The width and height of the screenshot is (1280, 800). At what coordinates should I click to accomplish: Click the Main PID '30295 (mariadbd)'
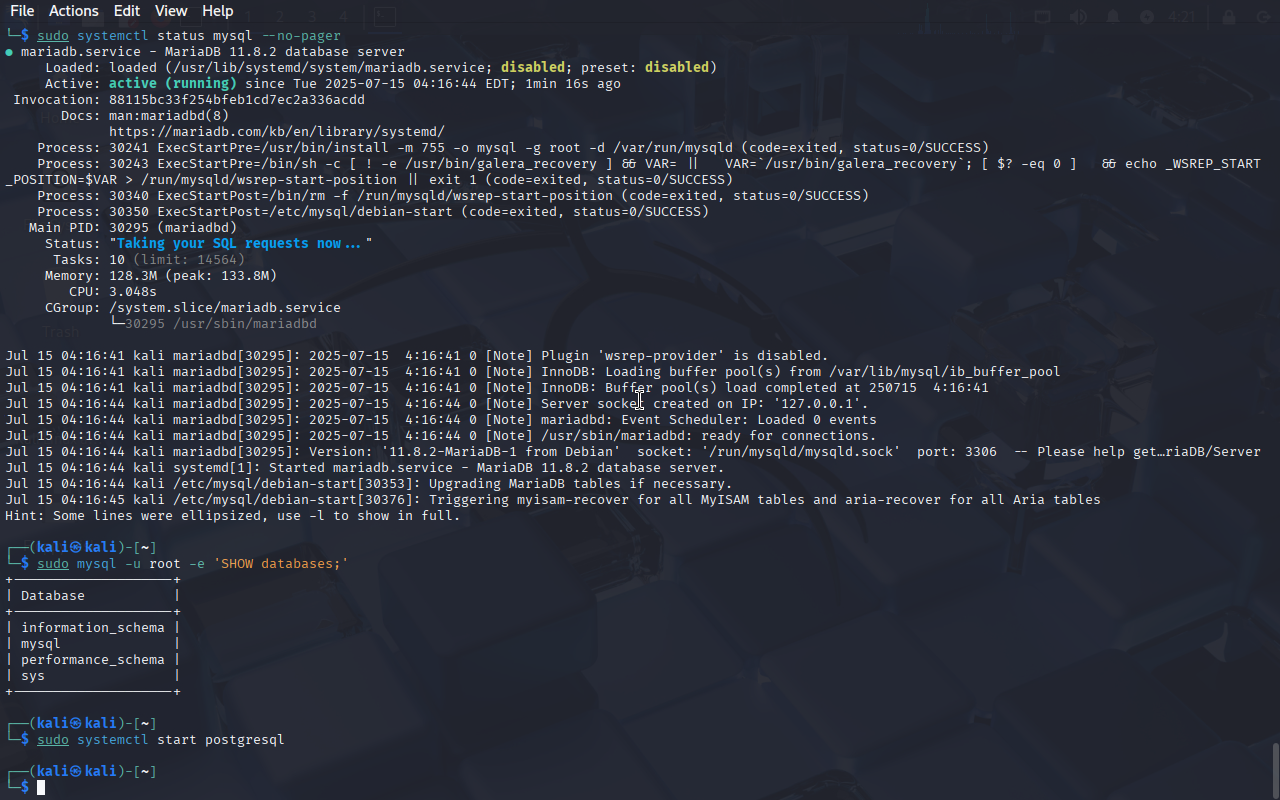point(173,228)
